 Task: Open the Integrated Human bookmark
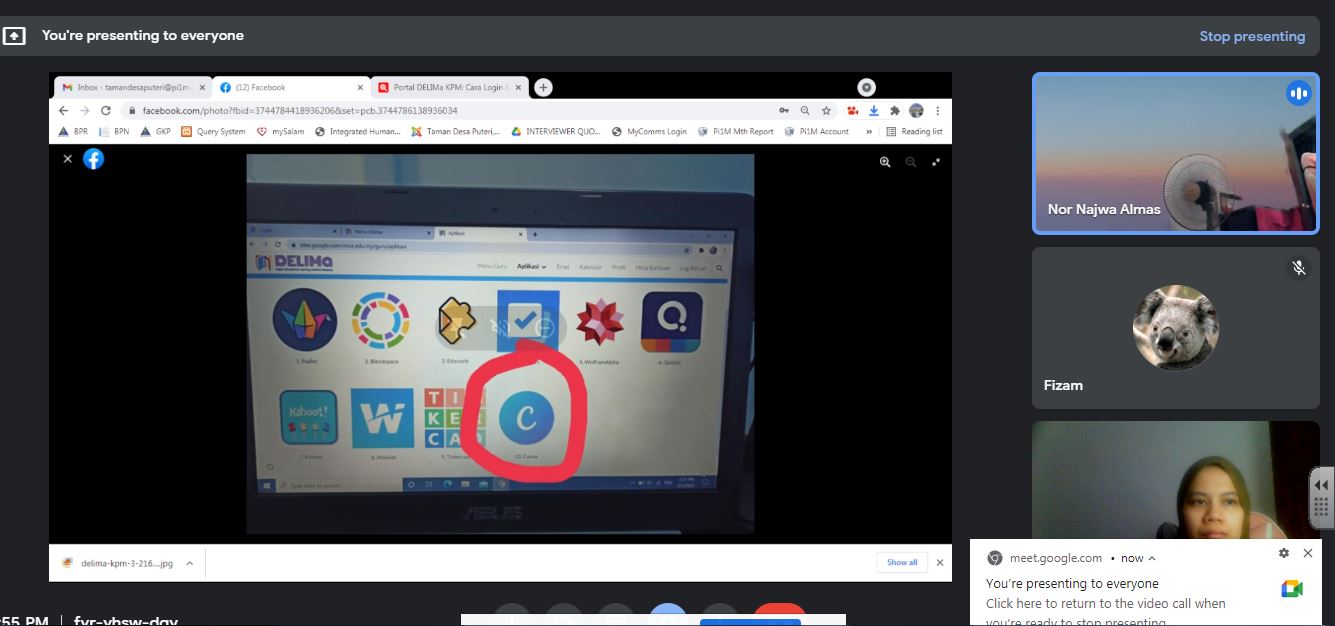click(358, 131)
